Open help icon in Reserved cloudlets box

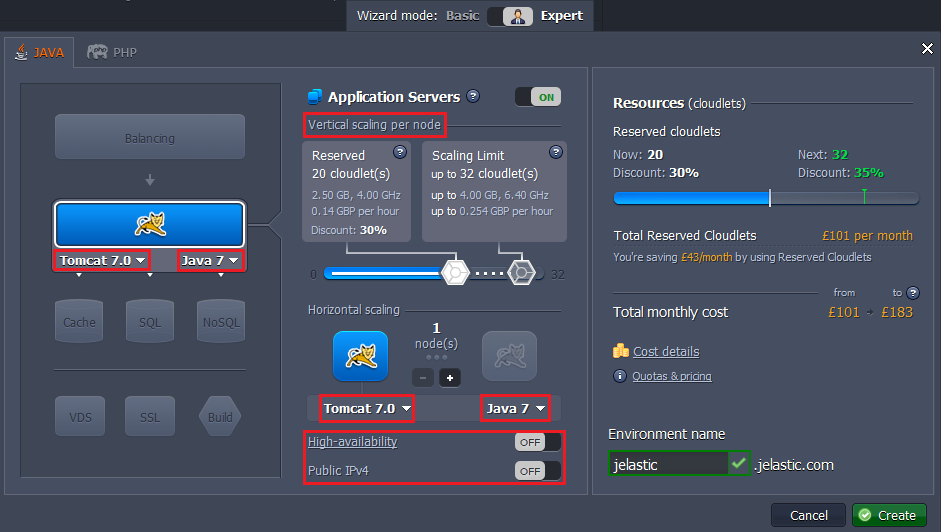click(400, 152)
